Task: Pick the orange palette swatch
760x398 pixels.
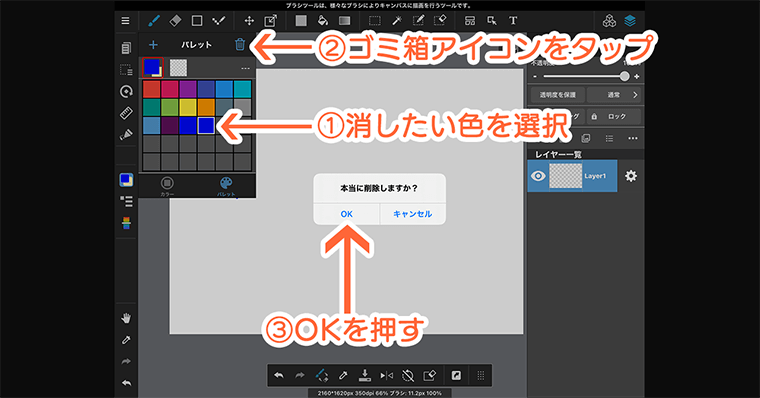Action: pos(206,108)
